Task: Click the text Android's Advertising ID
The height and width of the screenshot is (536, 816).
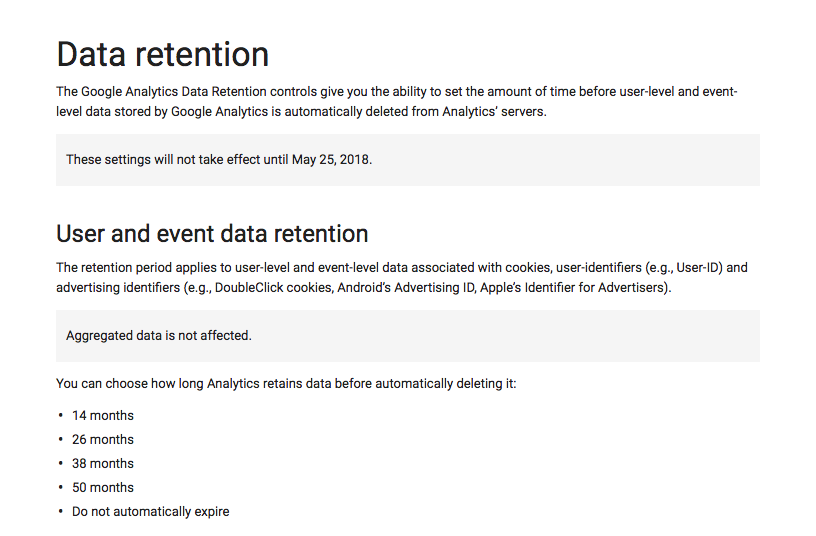Action: (406, 287)
